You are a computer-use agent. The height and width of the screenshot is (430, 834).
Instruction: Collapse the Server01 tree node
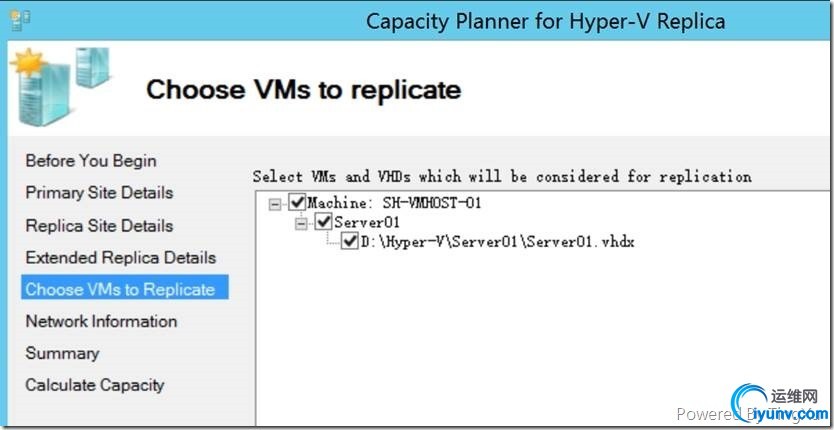point(301,222)
